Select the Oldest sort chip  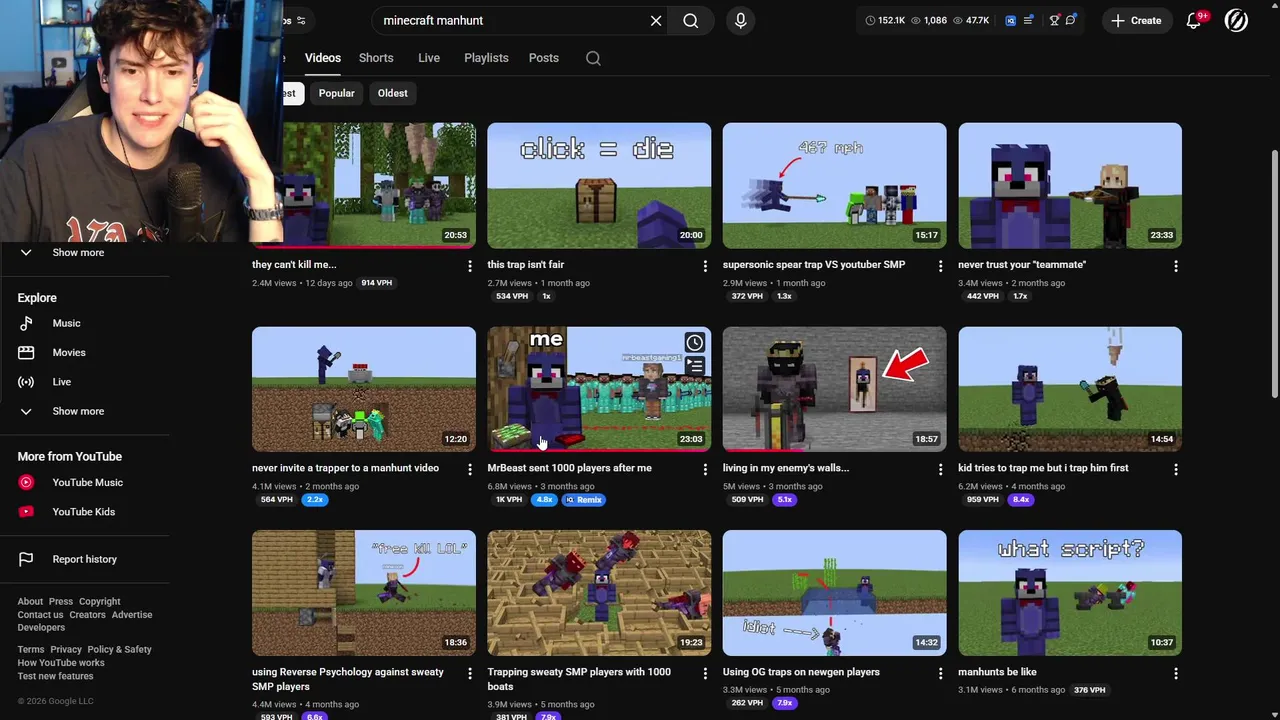tap(392, 93)
